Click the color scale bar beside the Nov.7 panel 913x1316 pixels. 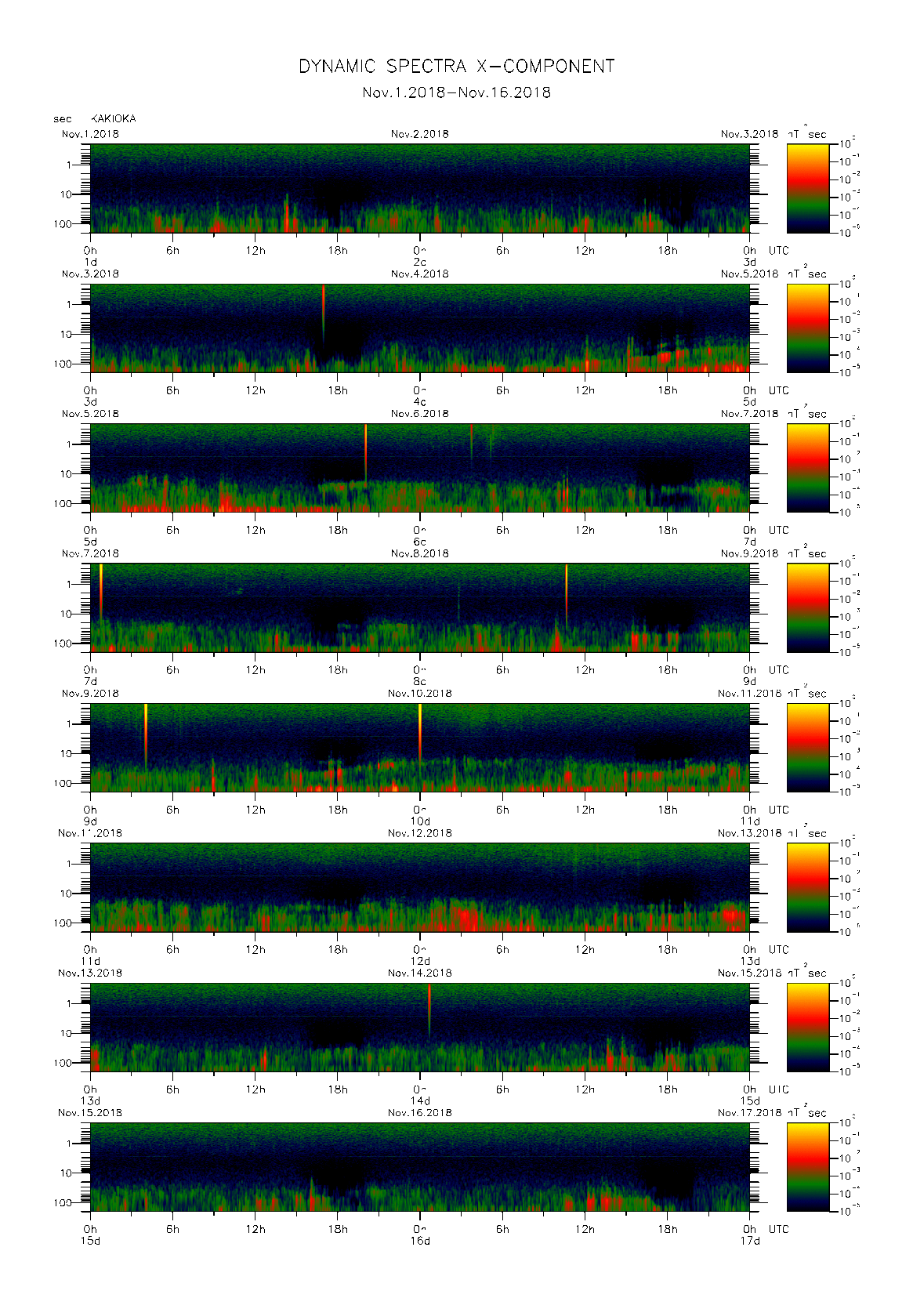coord(808,607)
